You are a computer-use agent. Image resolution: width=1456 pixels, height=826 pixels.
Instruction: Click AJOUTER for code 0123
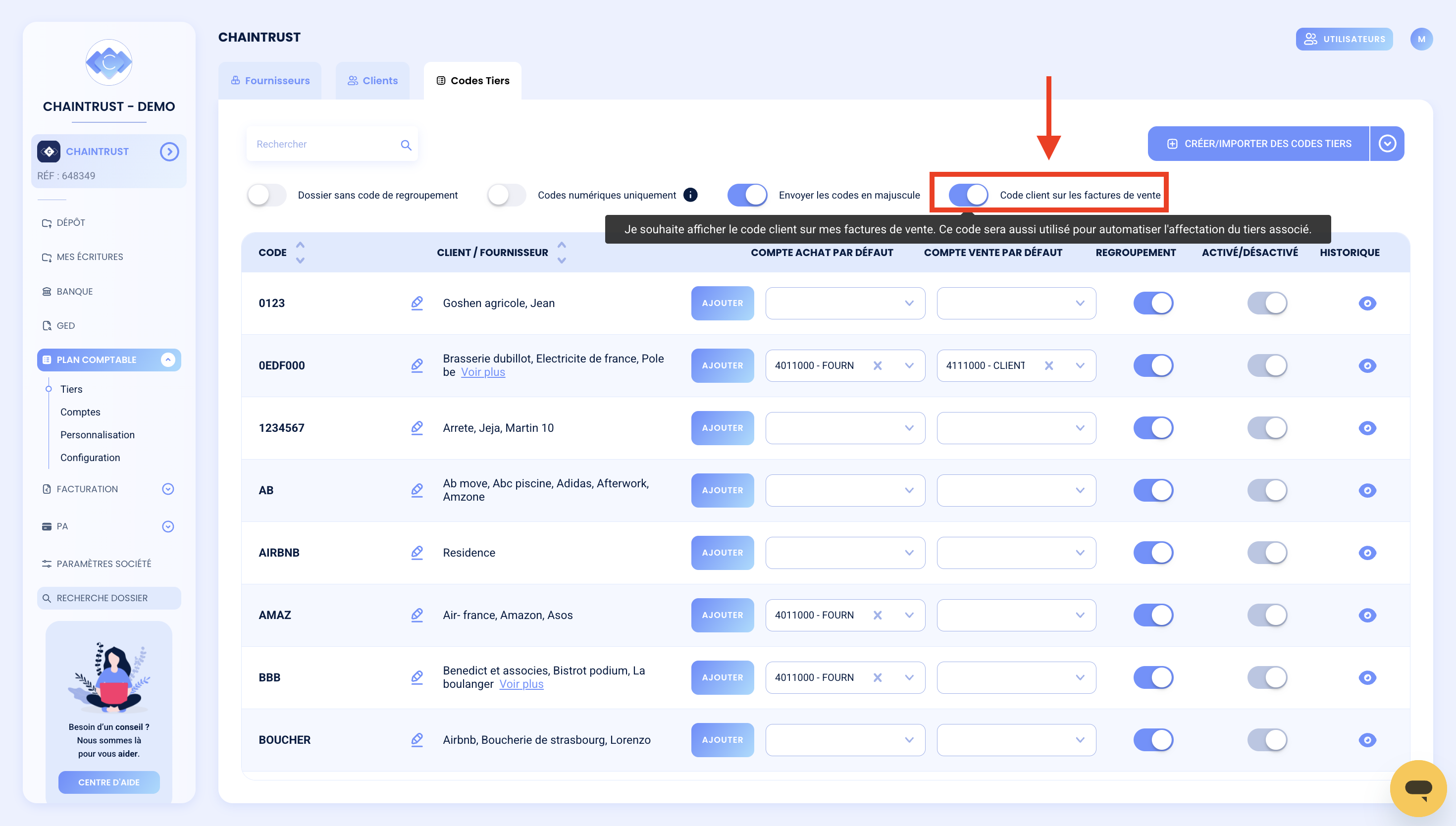point(722,303)
